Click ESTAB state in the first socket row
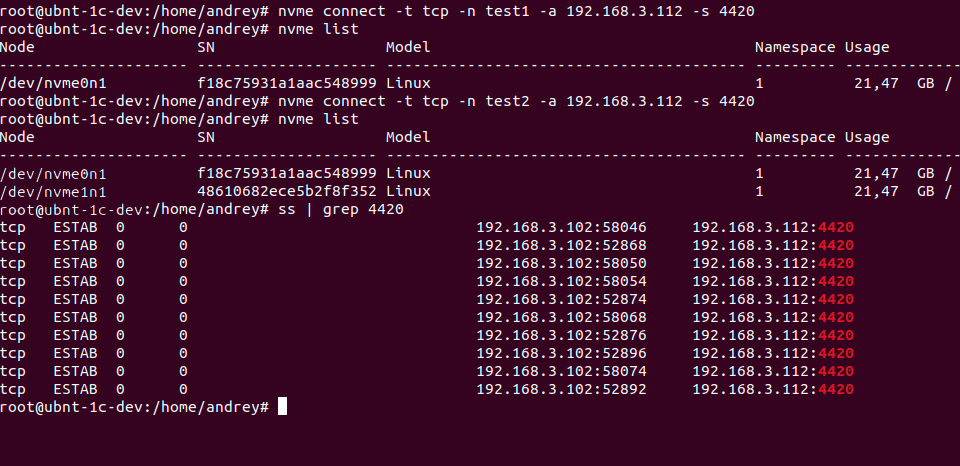 75,227
